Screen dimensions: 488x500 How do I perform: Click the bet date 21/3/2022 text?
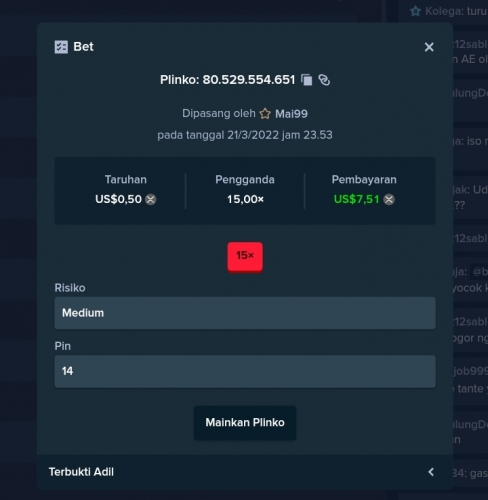tap(253, 135)
